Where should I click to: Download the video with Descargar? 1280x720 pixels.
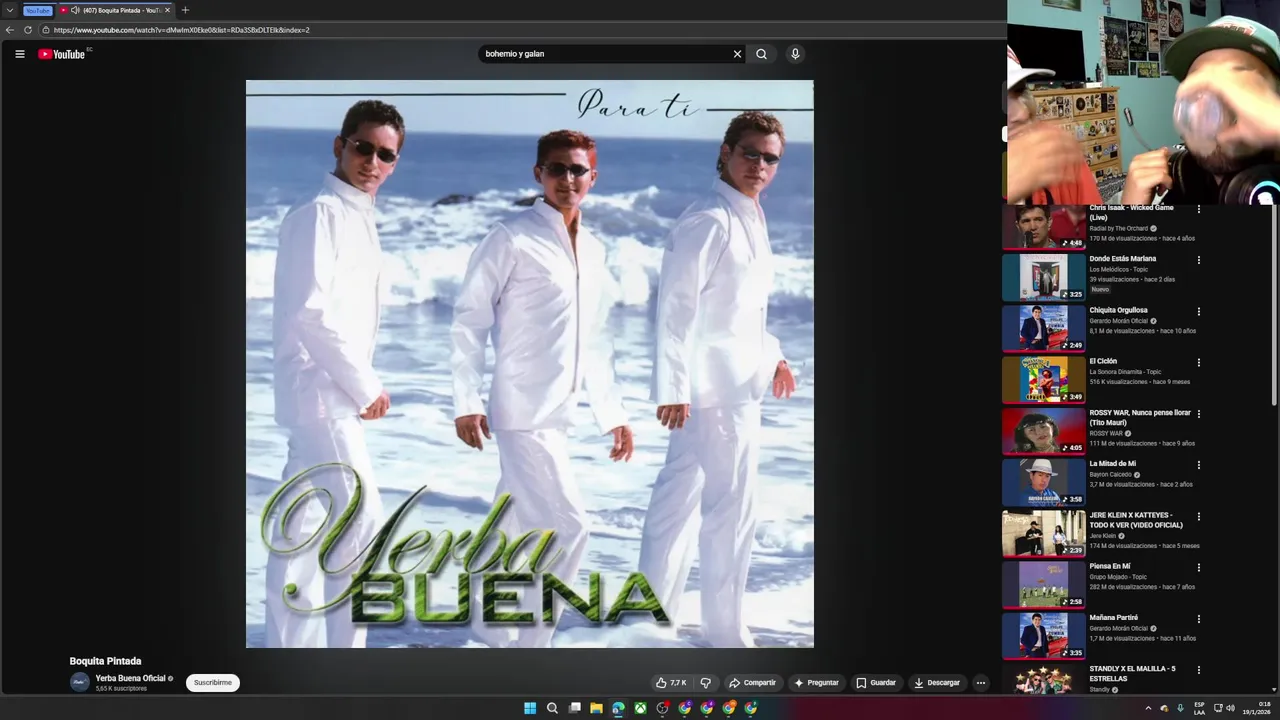point(937,683)
